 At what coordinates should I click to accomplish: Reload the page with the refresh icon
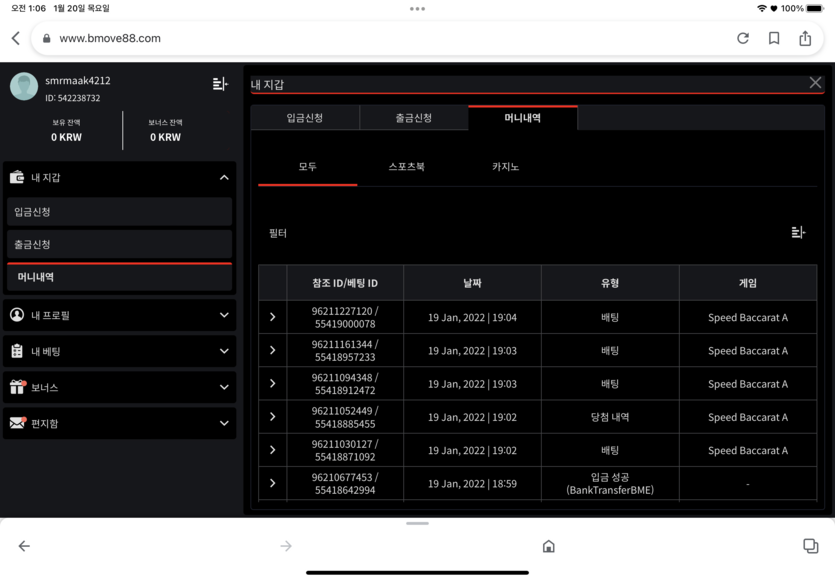[743, 38]
